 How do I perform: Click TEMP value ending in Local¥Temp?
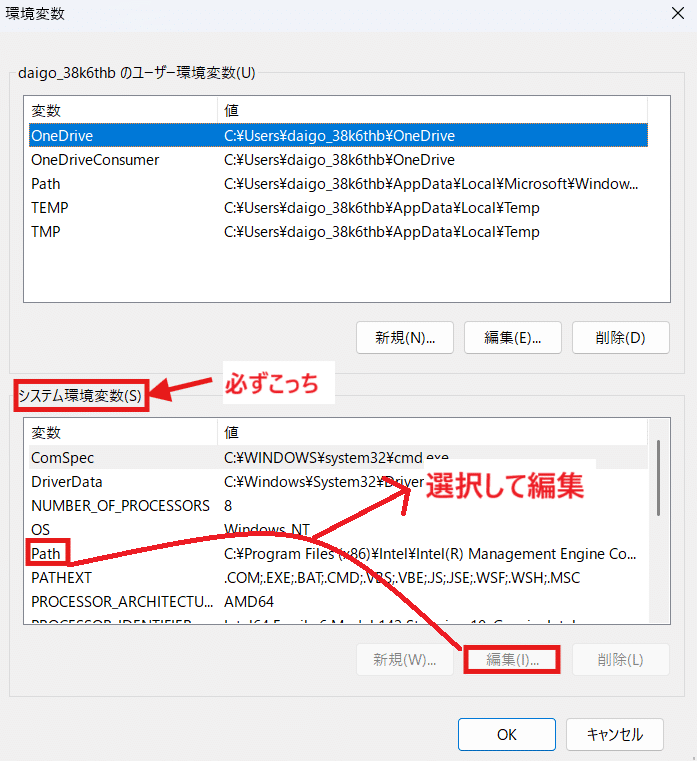point(382,208)
